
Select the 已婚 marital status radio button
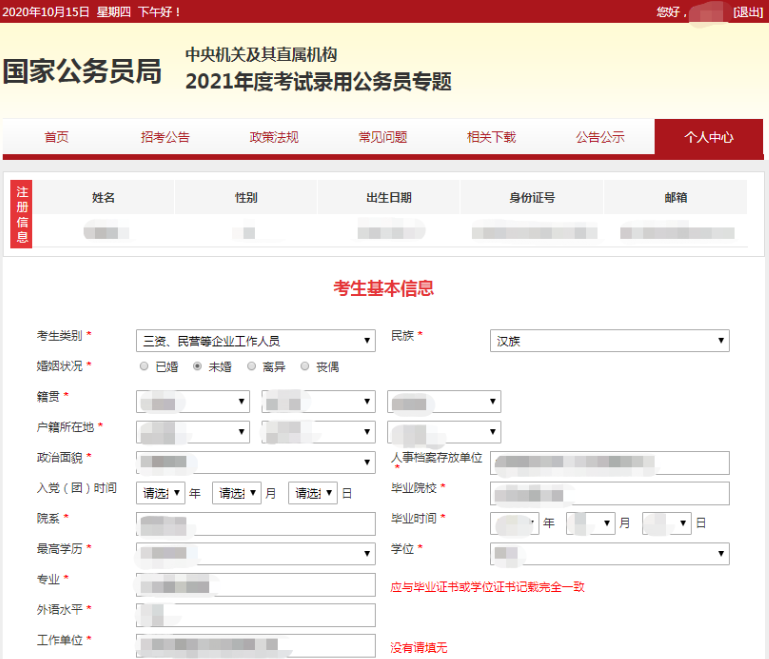(144, 366)
